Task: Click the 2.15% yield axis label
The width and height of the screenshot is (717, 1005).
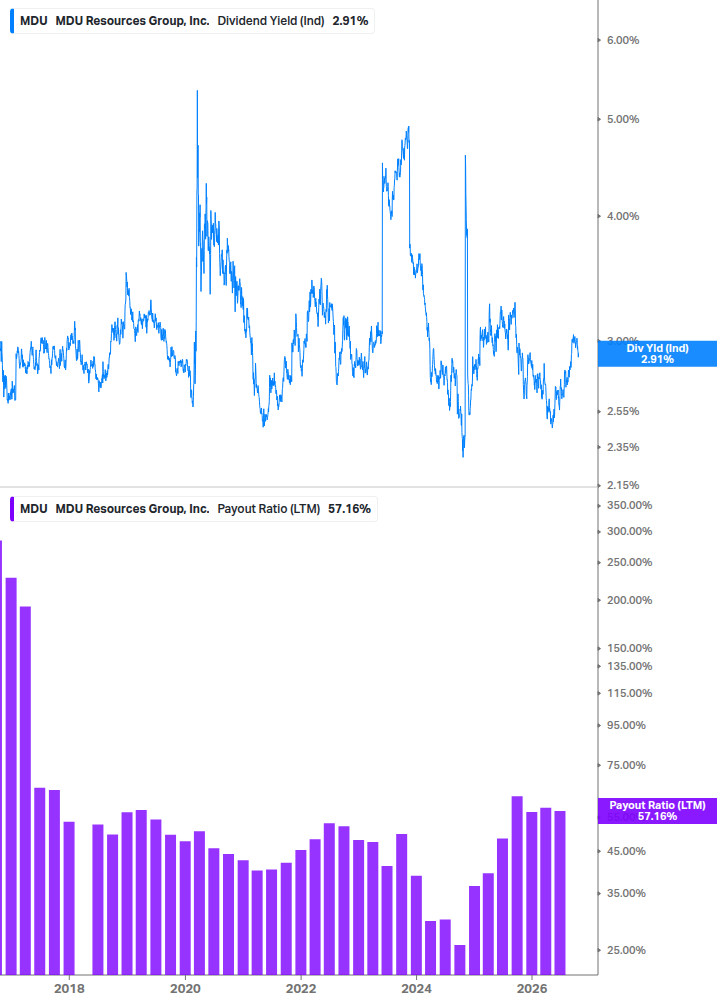Action: pos(623,485)
